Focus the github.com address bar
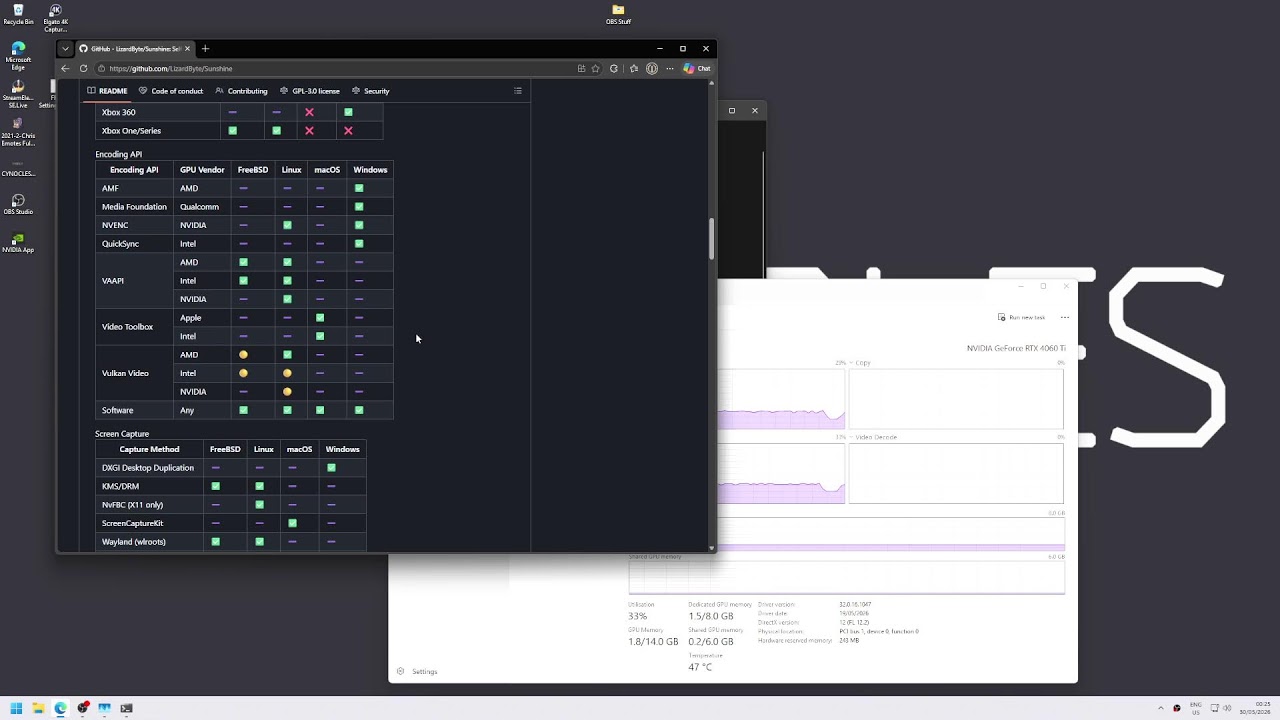The width and height of the screenshot is (1280, 720). pyautogui.click(x=335, y=68)
